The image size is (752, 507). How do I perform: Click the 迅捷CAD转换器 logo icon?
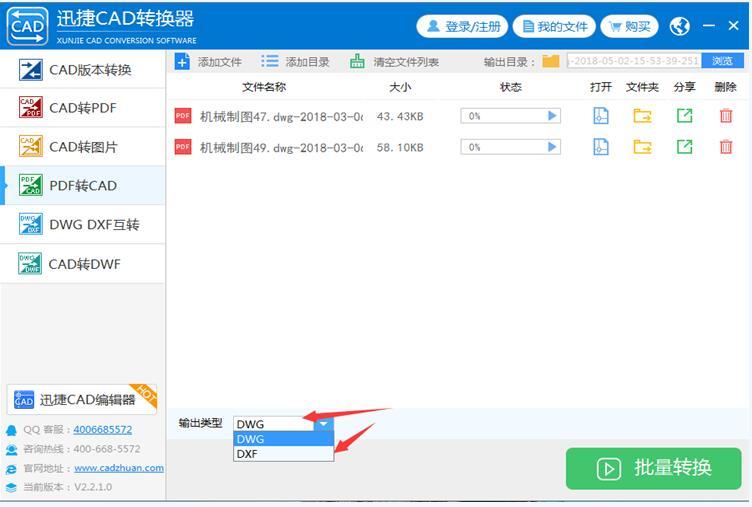[x=27, y=26]
